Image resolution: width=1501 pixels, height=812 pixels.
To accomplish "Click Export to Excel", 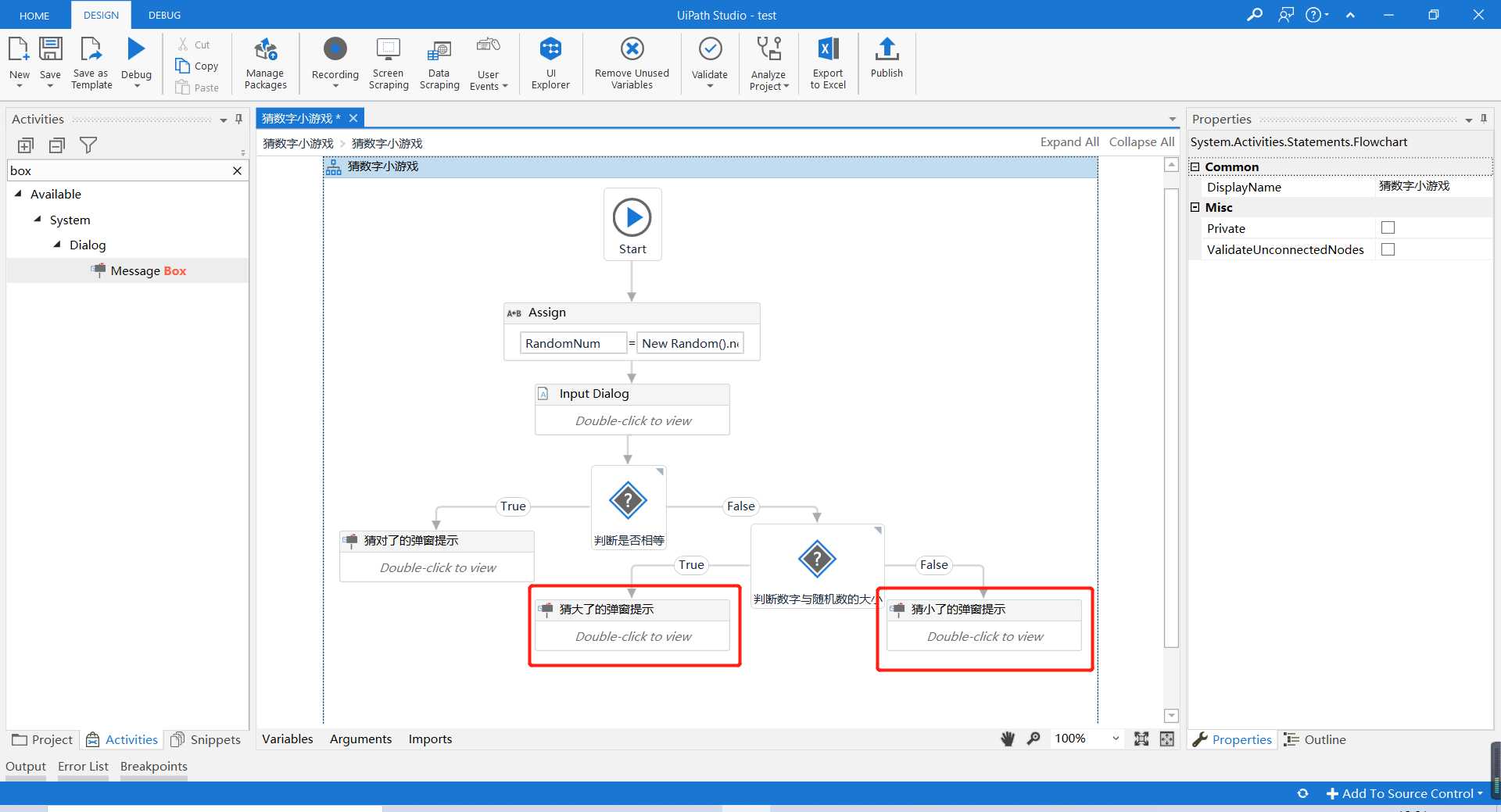I will click(828, 63).
